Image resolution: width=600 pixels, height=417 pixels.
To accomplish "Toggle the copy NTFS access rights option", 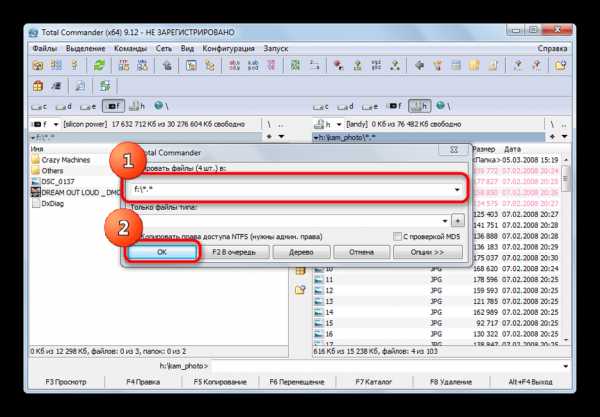I will tap(231, 236).
